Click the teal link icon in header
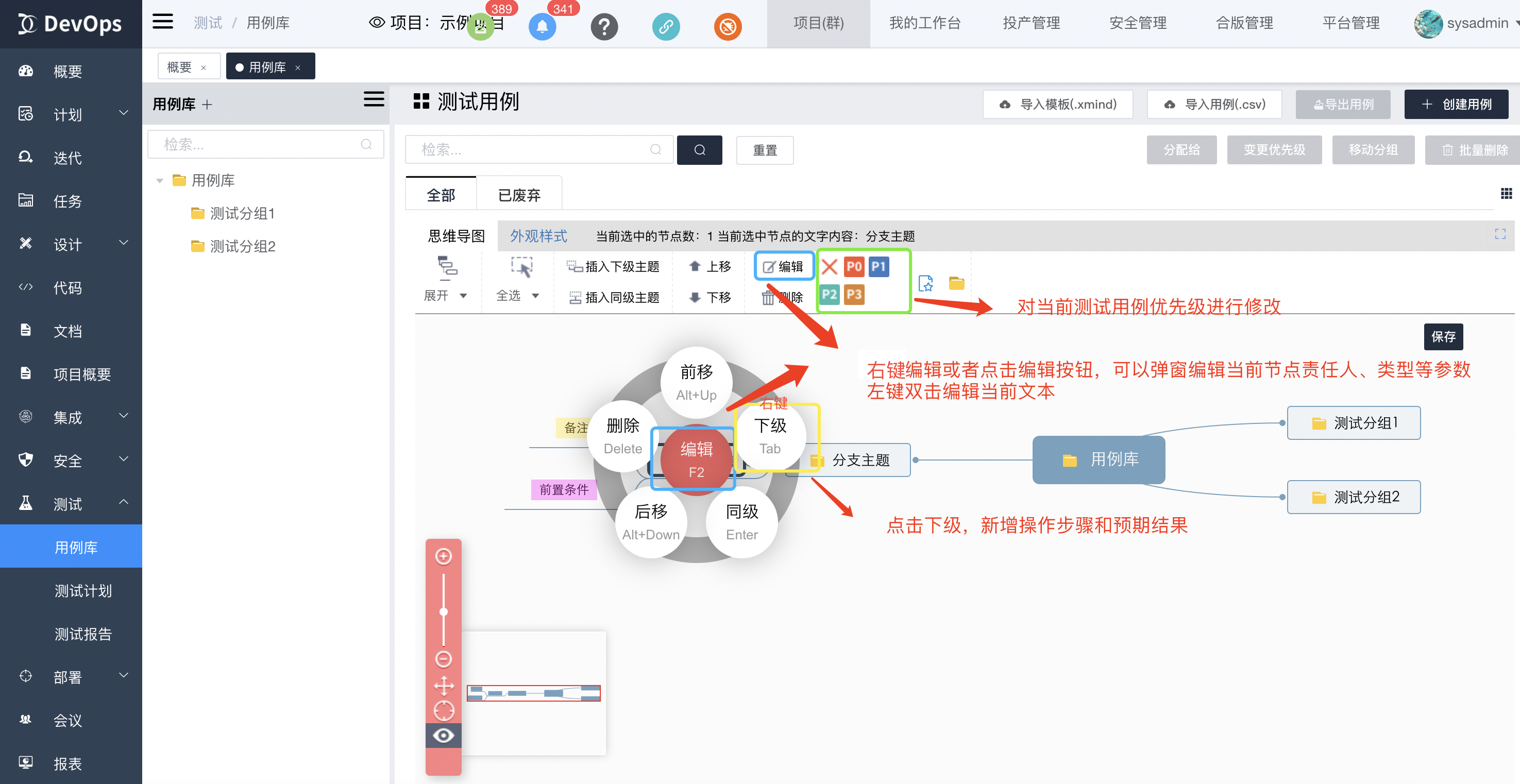1520x784 pixels. (x=666, y=27)
